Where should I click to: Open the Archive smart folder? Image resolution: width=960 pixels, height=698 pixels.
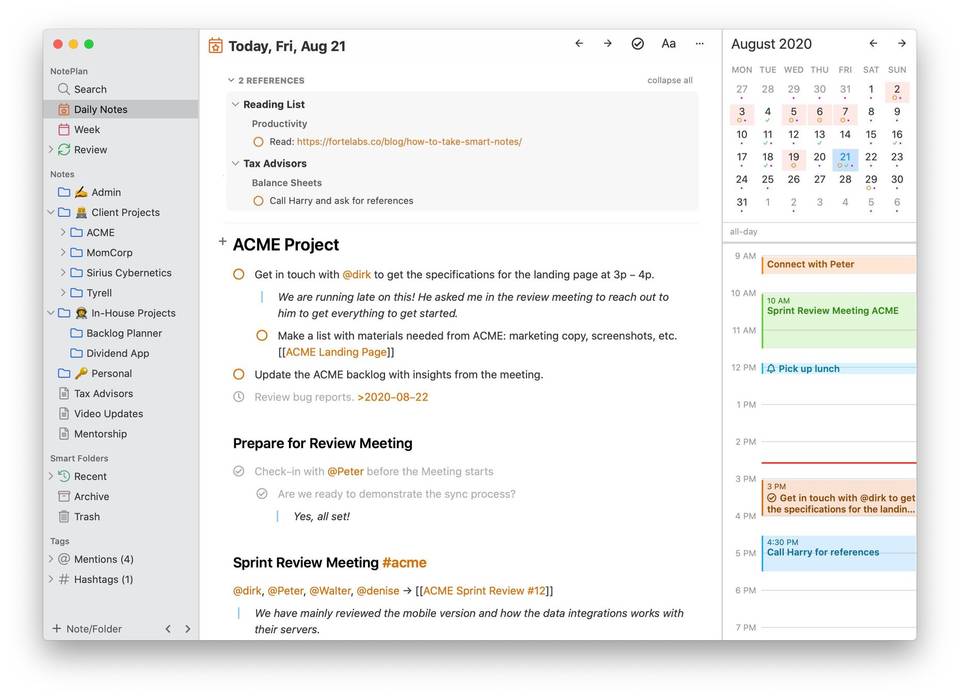pyautogui.click(x=91, y=496)
